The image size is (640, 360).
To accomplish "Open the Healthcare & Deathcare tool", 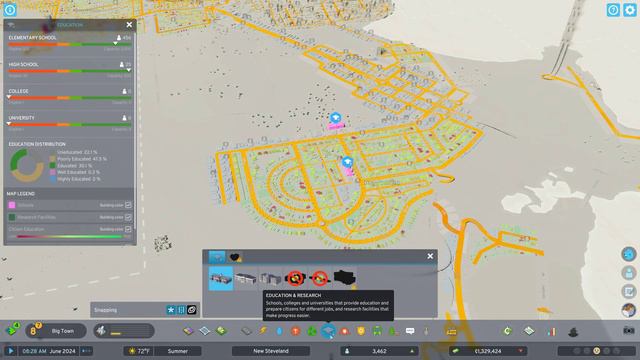I will point(296,331).
